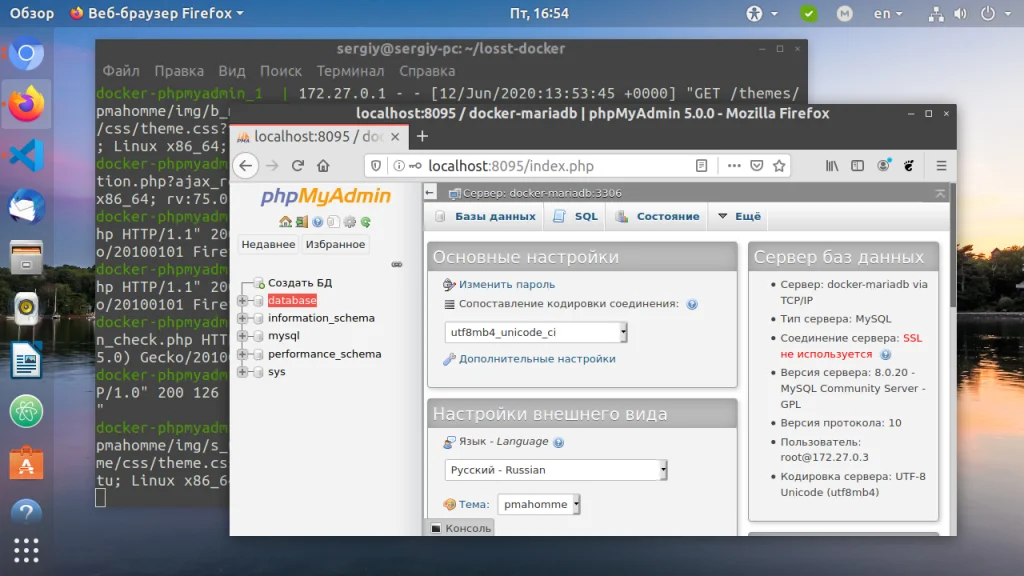The height and width of the screenshot is (576, 1024).
Task: Open phpMyAdmin home icon in sidebar
Action: click(285, 222)
